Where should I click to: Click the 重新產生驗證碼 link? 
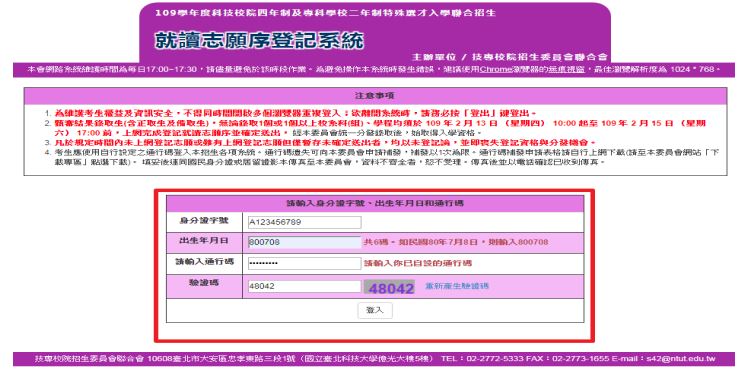(457, 286)
